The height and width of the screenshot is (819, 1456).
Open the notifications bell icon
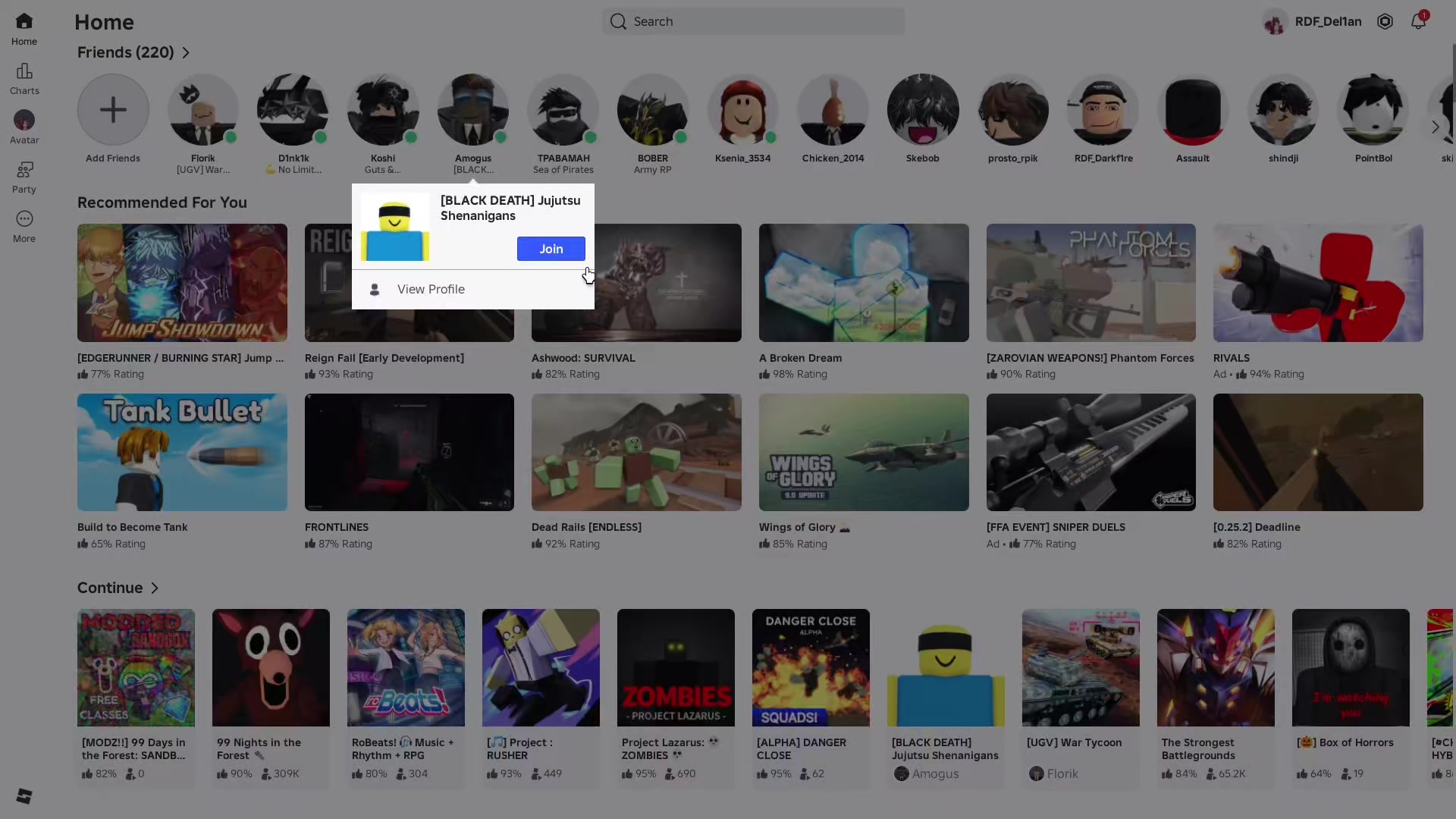[x=1418, y=21]
